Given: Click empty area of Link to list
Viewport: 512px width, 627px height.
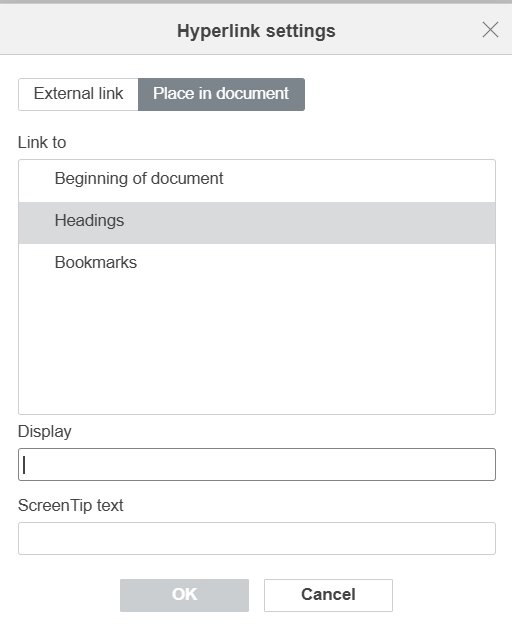Looking at the screenshot, I should click(257, 348).
